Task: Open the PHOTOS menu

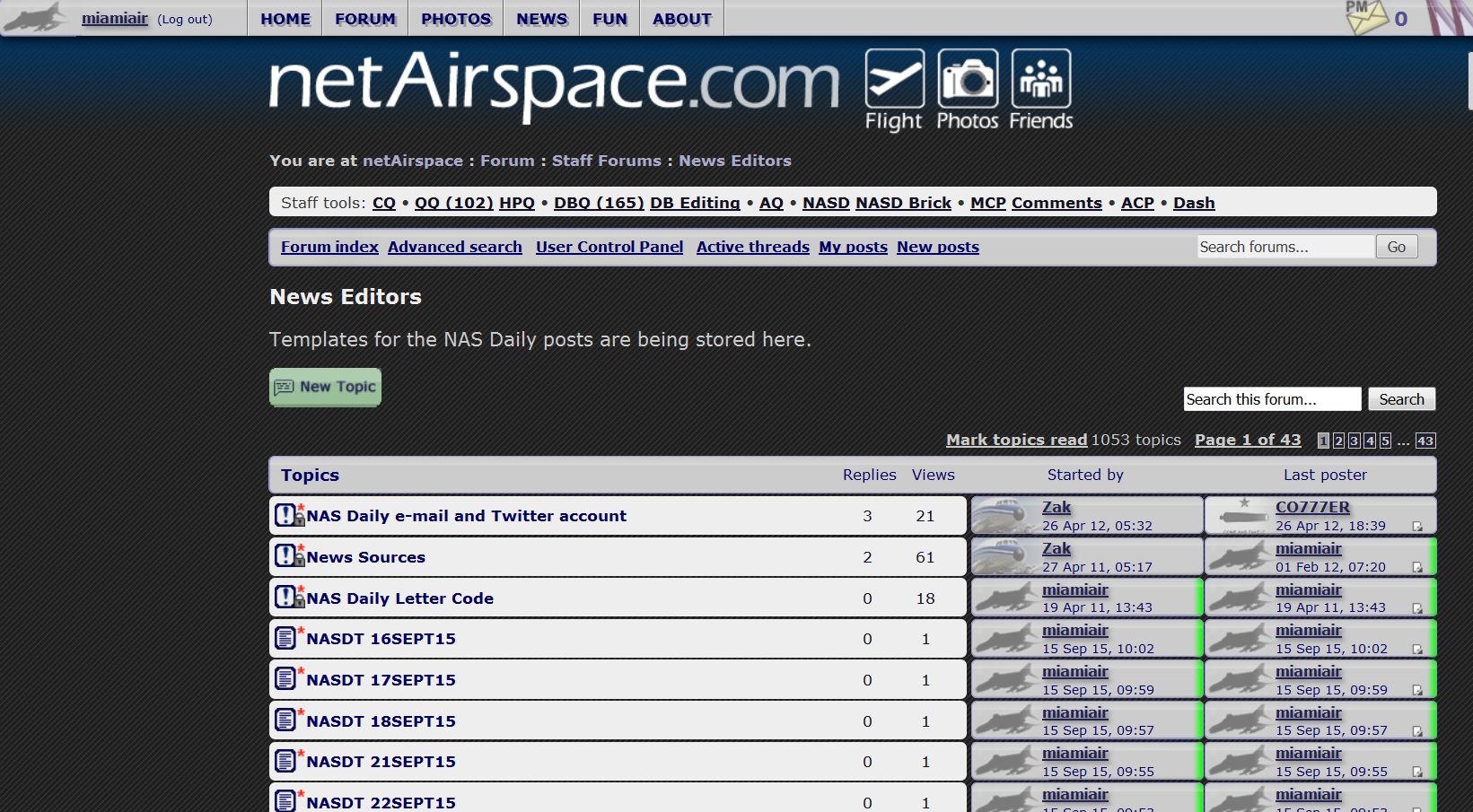Action: [x=456, y=19]
